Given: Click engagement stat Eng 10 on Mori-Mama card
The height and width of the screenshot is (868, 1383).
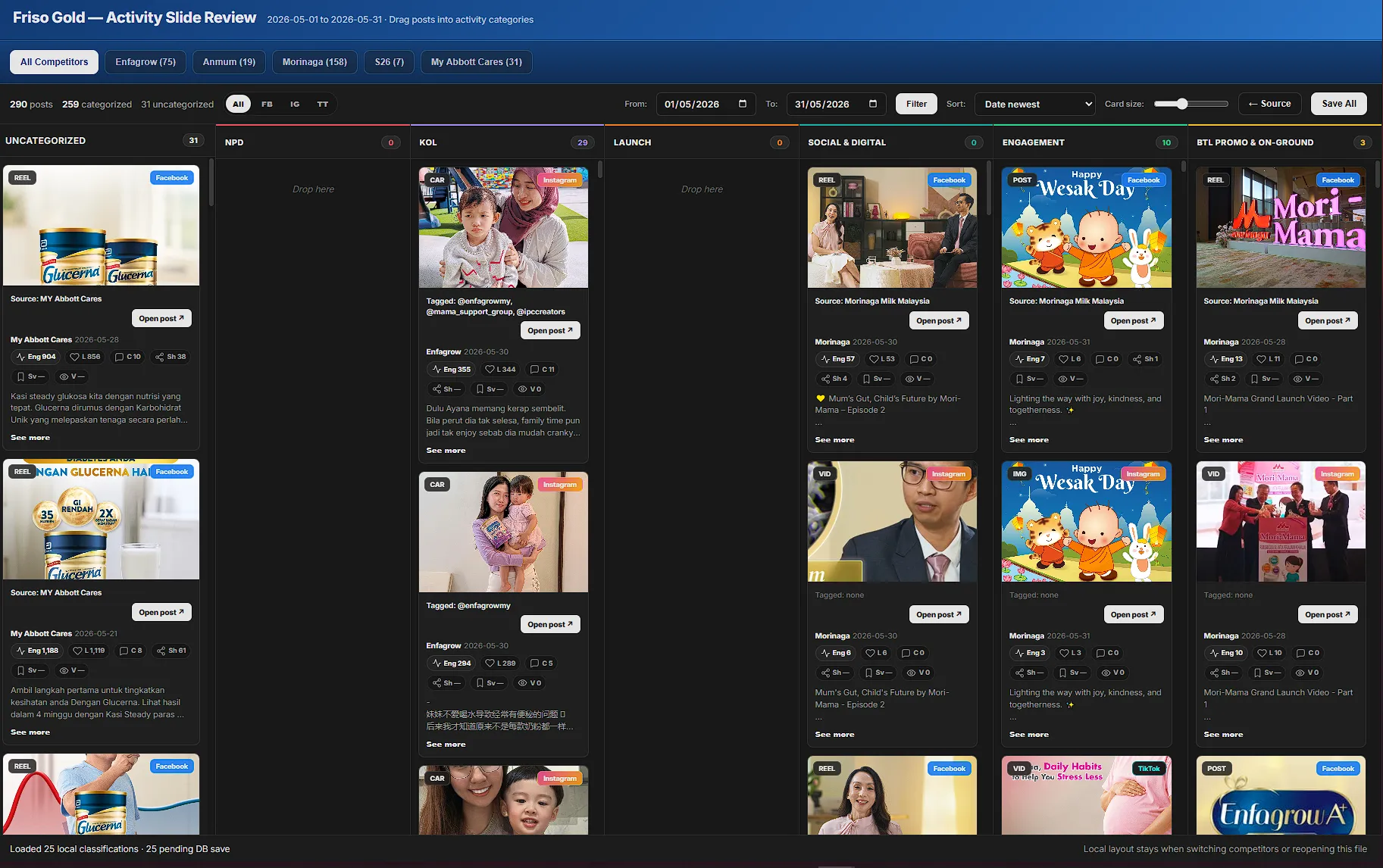Looking at the screenshot, I should pyautogui.click(x=1226, y=653).
